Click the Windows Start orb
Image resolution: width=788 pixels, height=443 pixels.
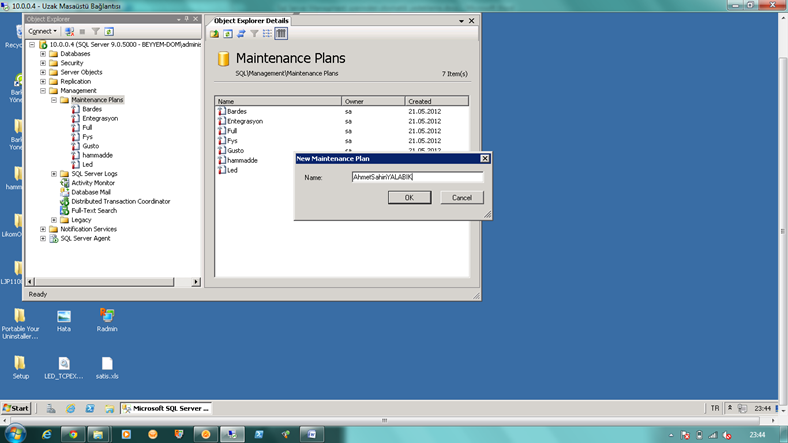15,434
